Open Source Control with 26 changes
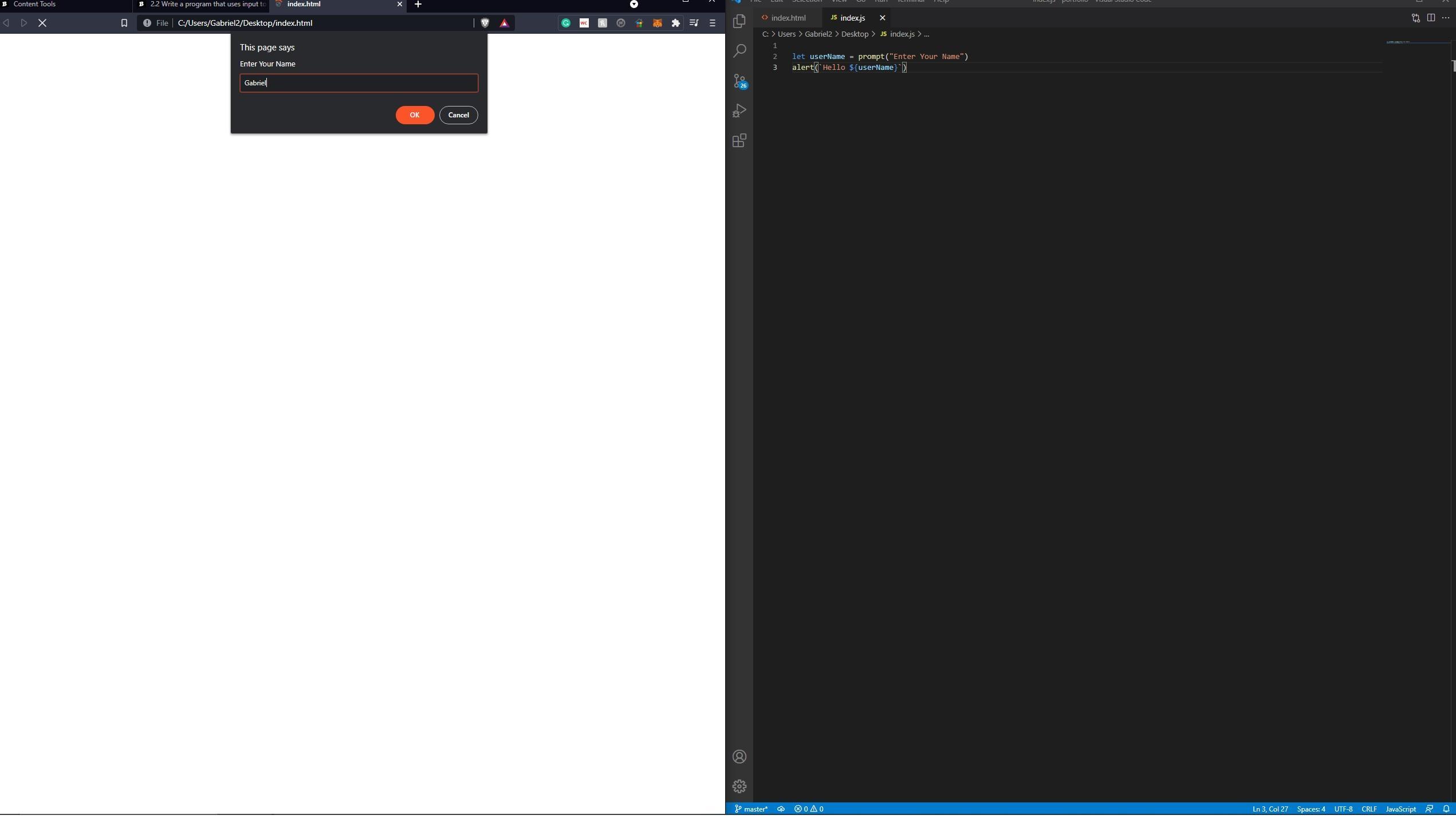The width and height of the screenshot is (1456, 819). pyautogui.click(x=739, y=81)
